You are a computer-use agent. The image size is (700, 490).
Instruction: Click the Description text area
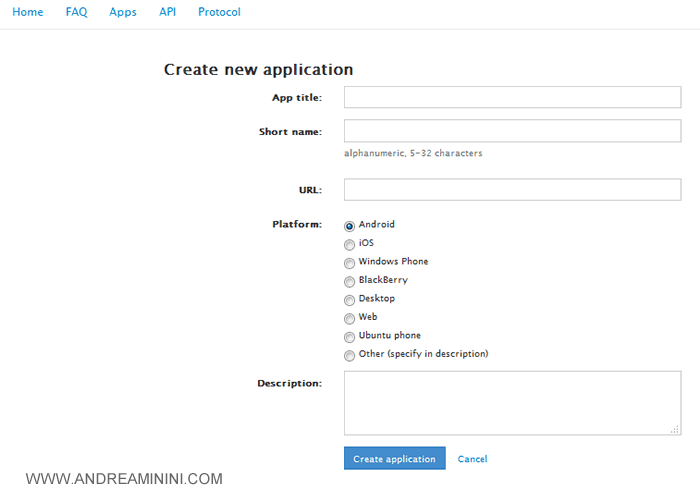click(512, 403)
